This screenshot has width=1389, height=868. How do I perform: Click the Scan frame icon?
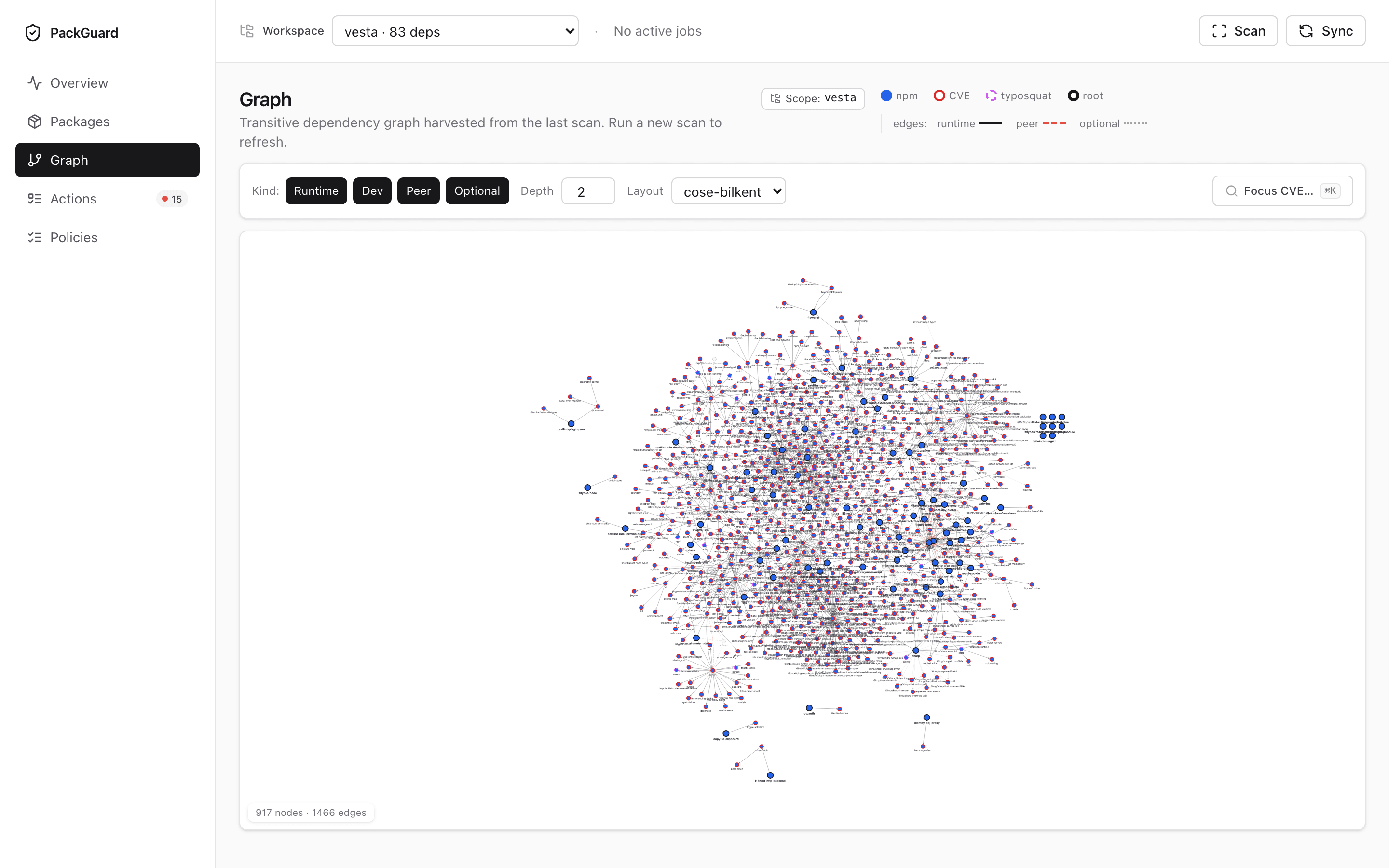pos(1219,31)
